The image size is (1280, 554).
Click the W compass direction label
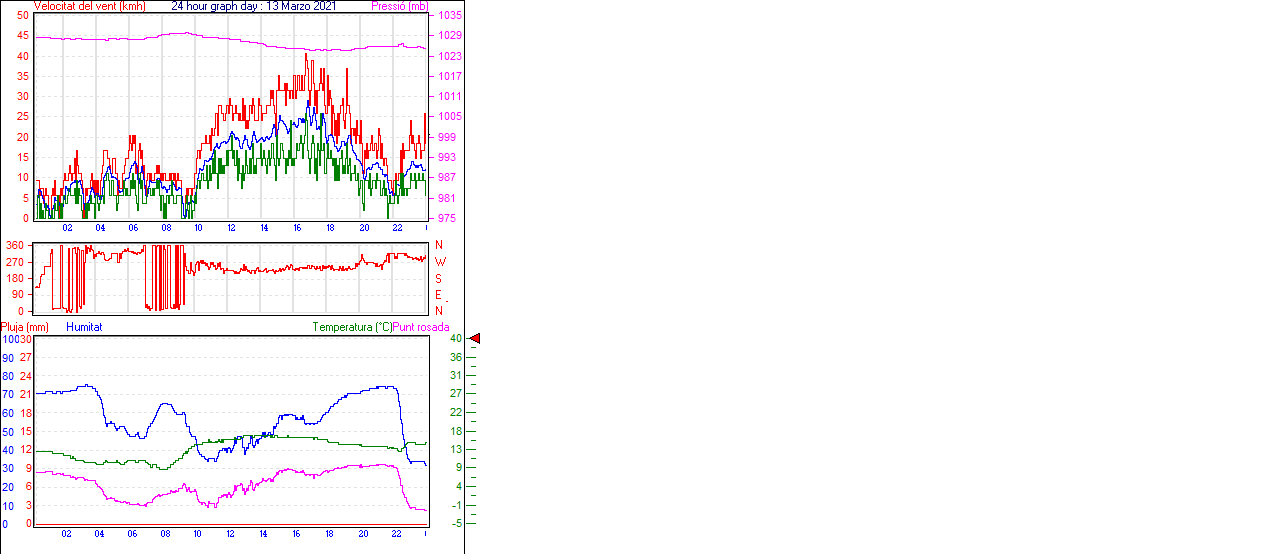coord(440,262)
